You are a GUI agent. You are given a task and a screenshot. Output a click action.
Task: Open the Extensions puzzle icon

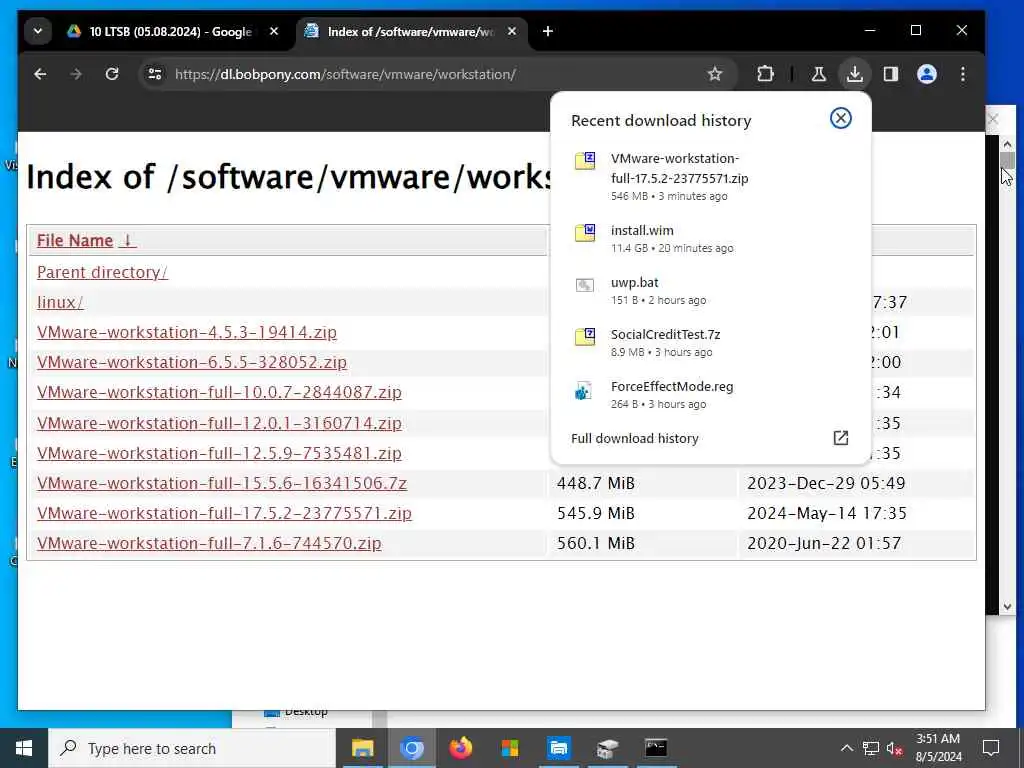coord(765,74)
